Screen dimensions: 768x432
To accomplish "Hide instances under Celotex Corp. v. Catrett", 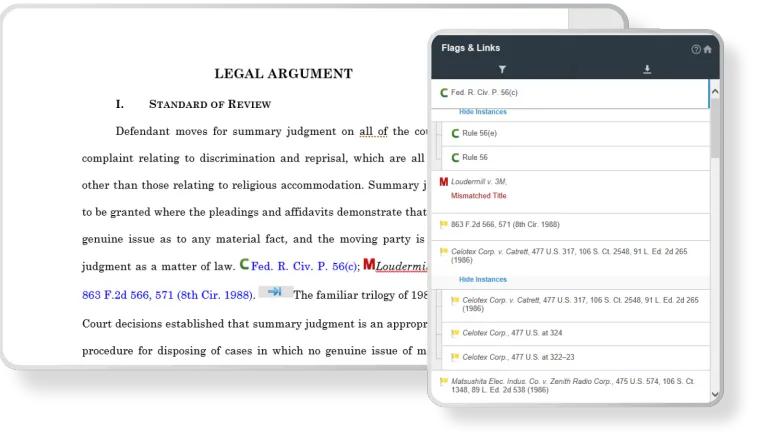I will pos(482,279).
